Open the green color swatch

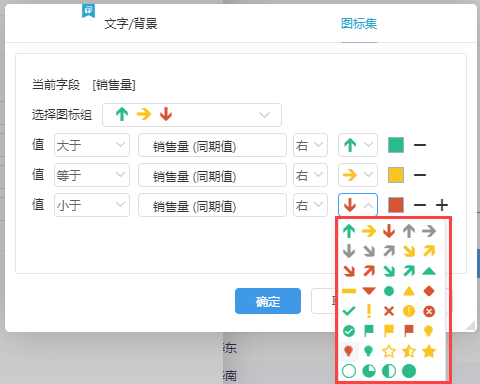(x=396, y=145)
